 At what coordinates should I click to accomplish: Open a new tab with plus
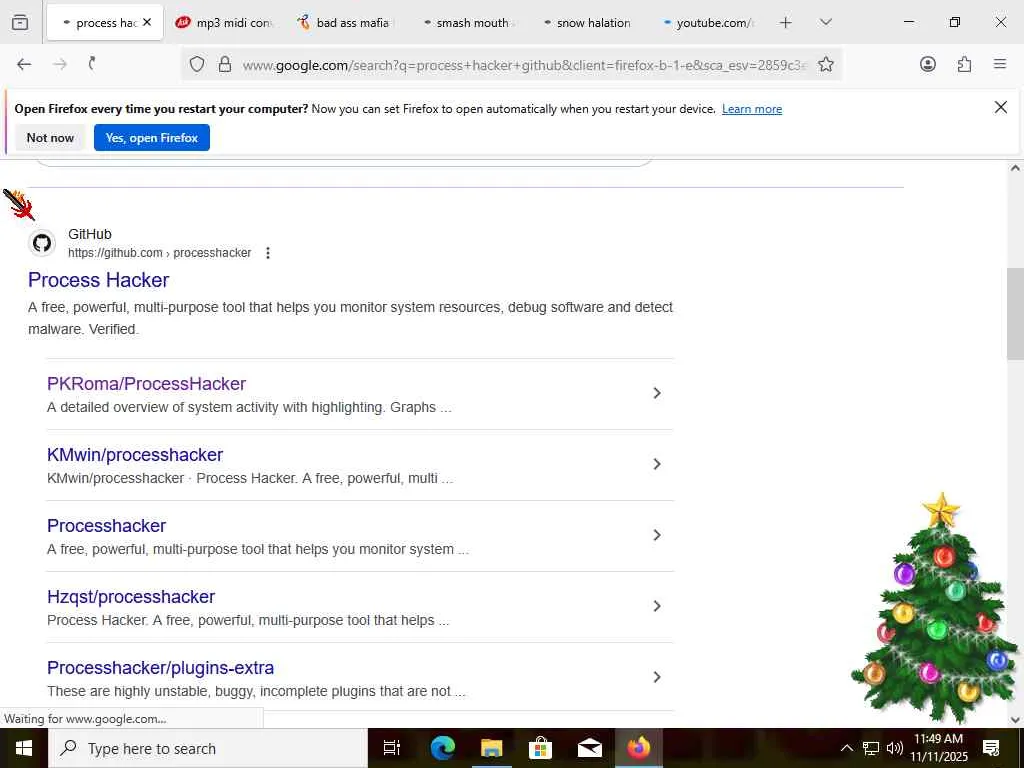point(786,23)
